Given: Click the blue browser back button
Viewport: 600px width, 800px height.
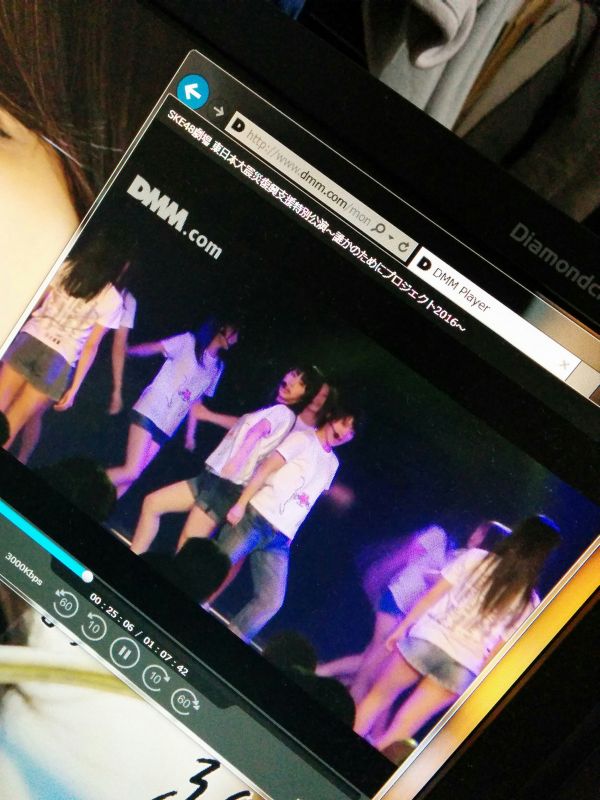Looking at the screenshot, I should tap(193, 91).
